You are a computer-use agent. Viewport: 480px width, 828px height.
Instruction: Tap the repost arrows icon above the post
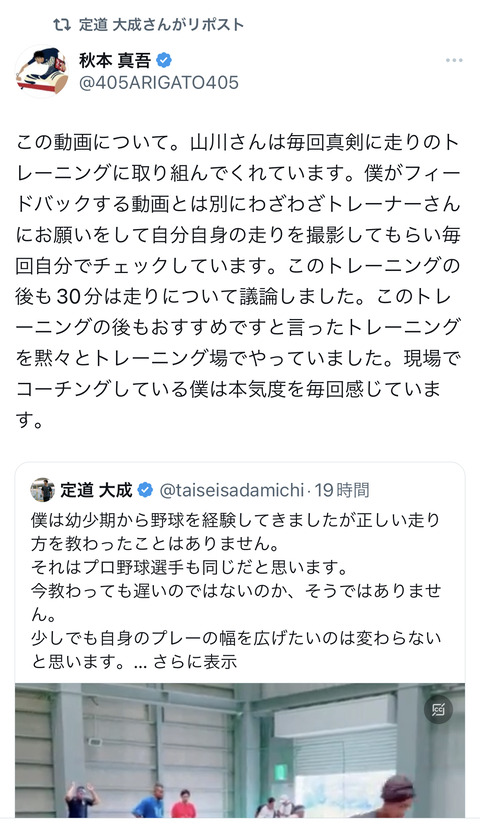pos(62,24)
